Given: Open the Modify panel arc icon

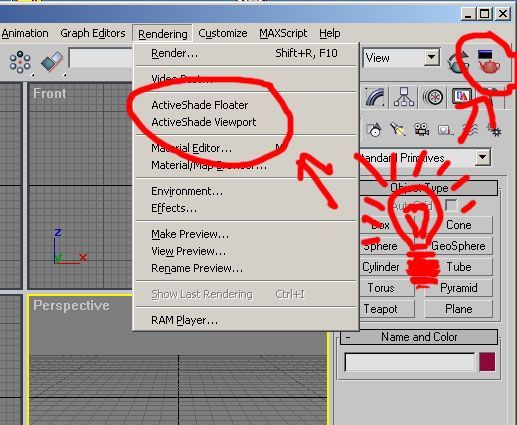Looking at the screenshot, I should [x=375, y=97].
